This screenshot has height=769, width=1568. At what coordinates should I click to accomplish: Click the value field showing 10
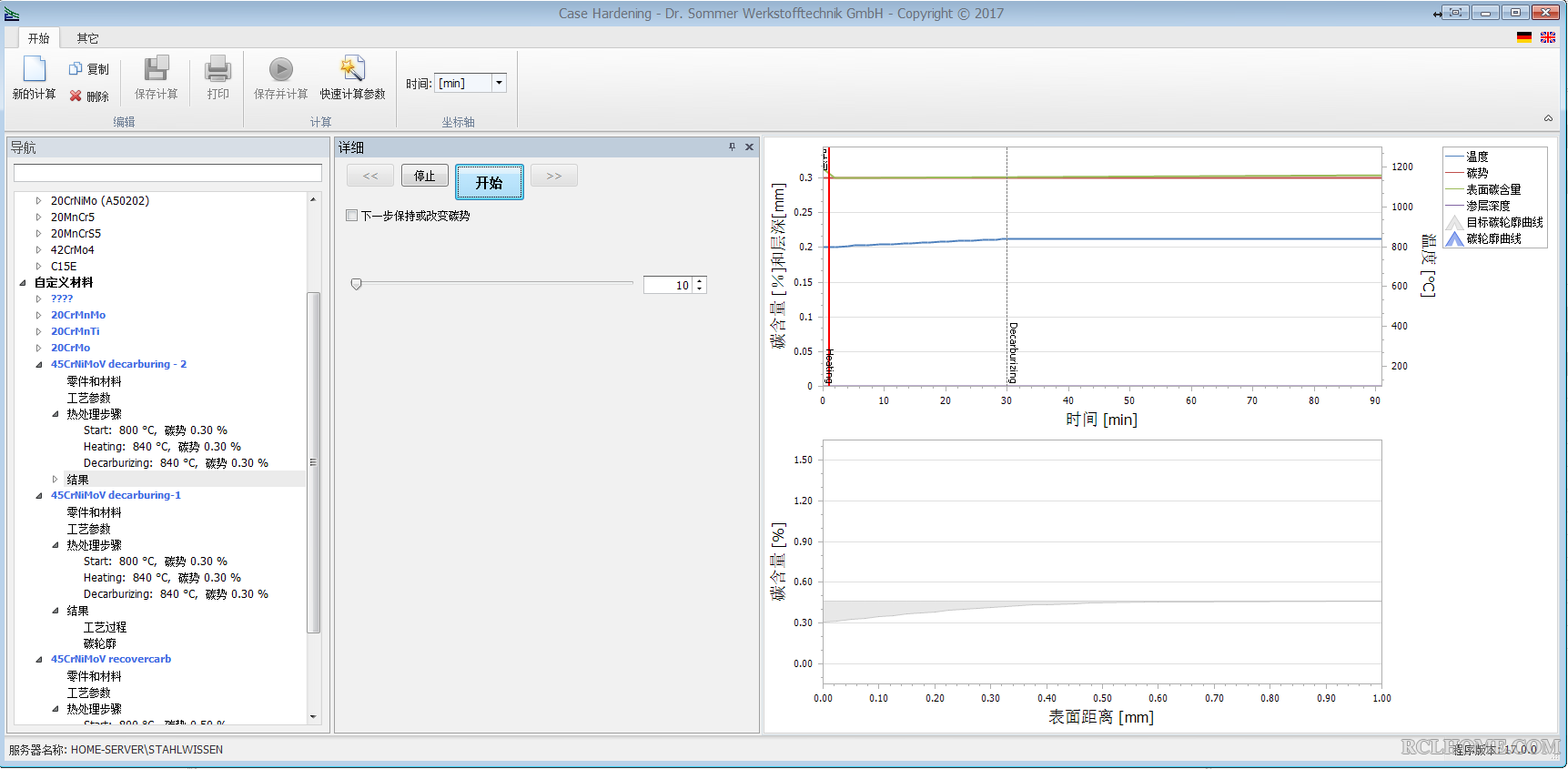pyautogui.click(x=668, y=285)
